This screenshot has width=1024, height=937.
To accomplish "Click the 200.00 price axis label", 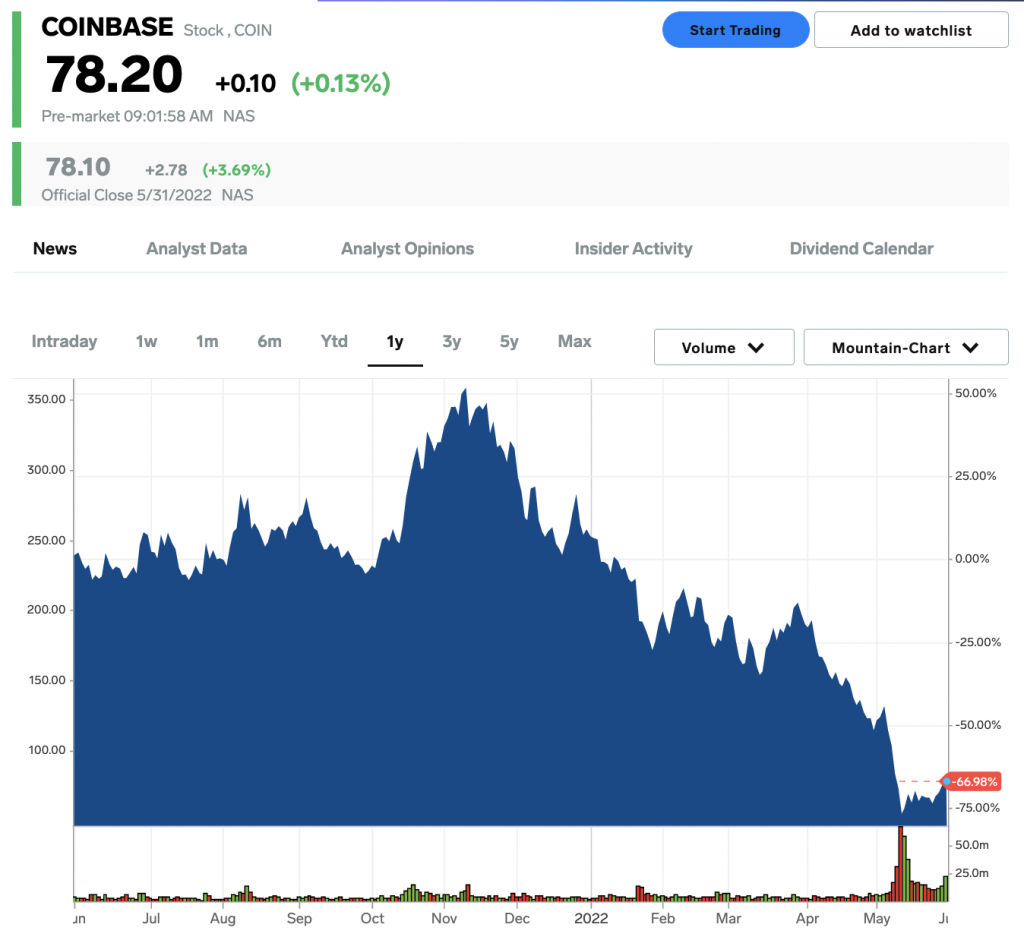I will (x=46, y=610).
